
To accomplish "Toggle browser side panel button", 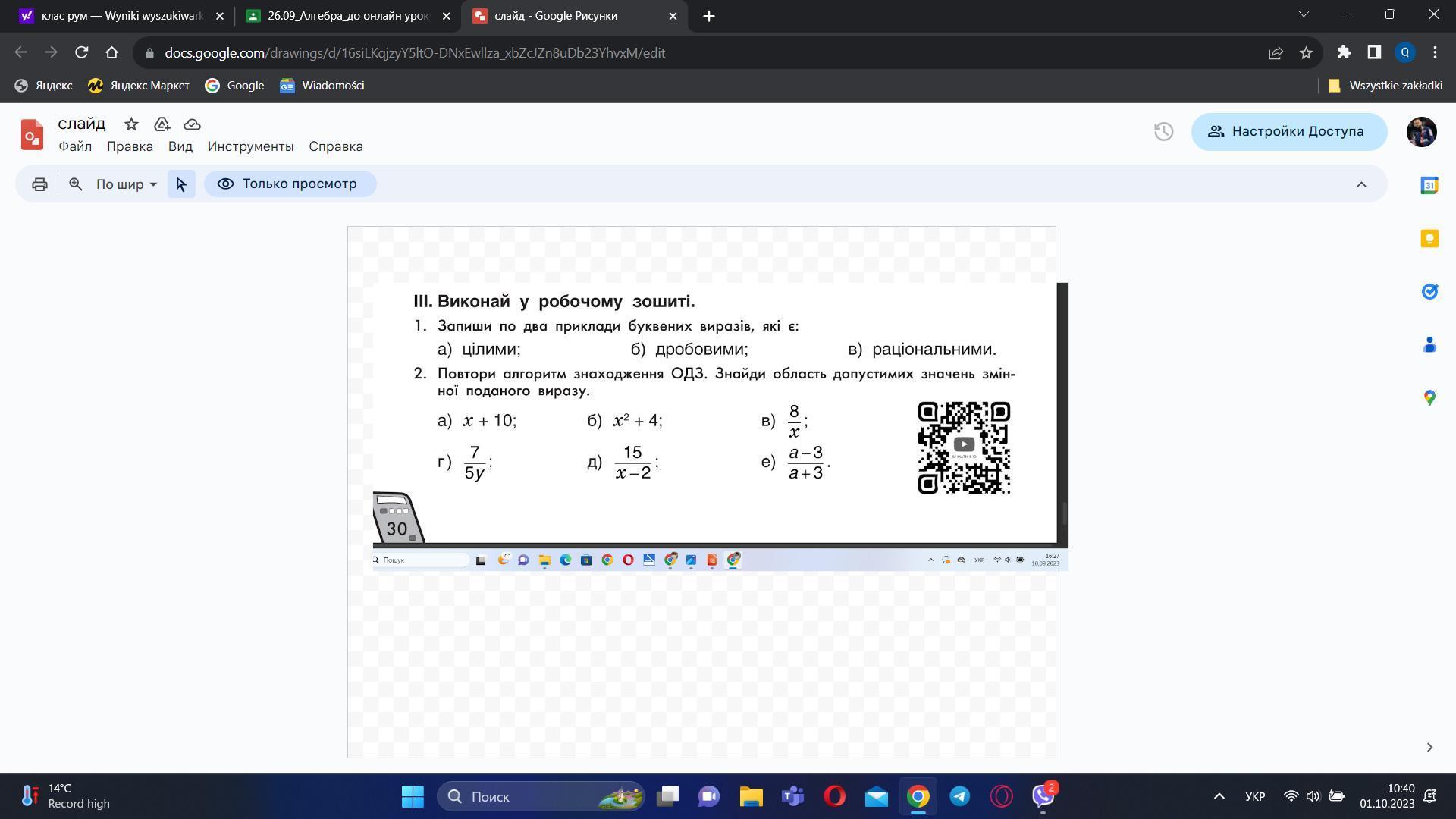I will pos(1374,52).
